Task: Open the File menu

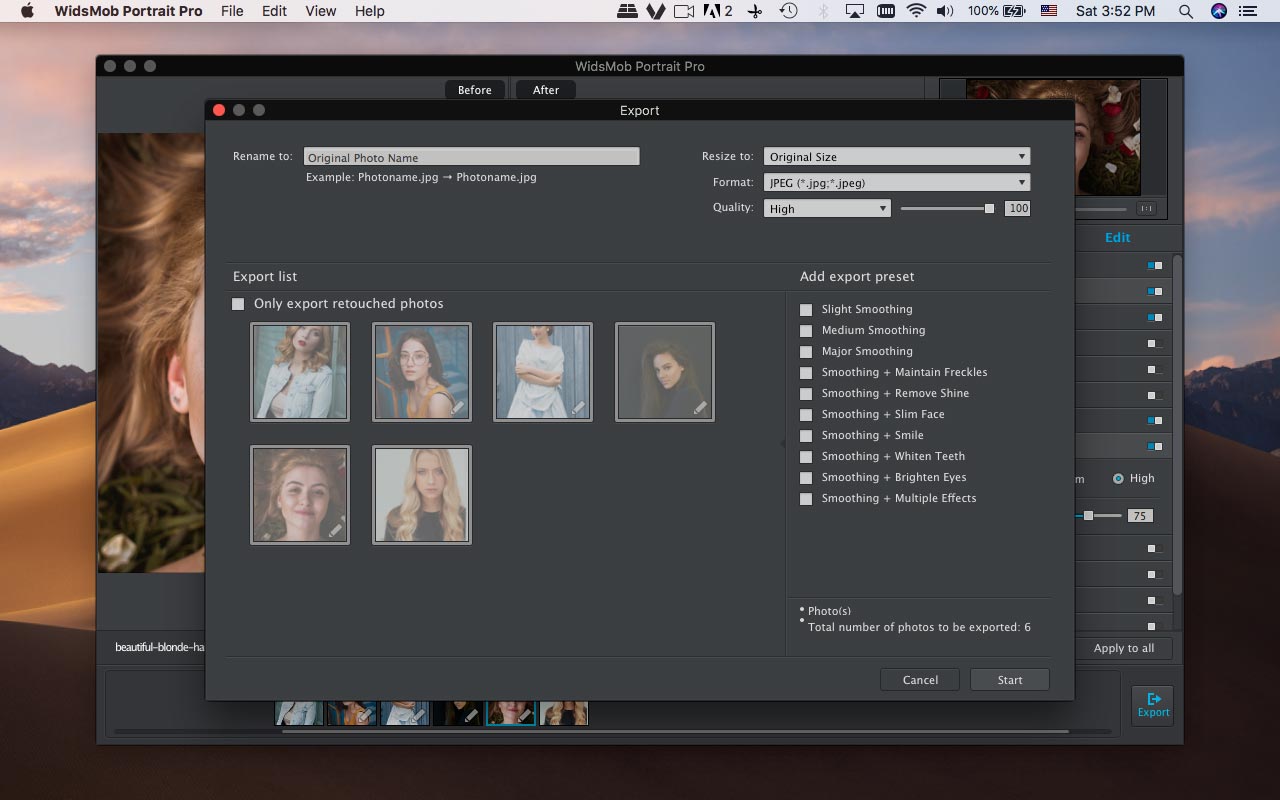Action: pos(232,11)
